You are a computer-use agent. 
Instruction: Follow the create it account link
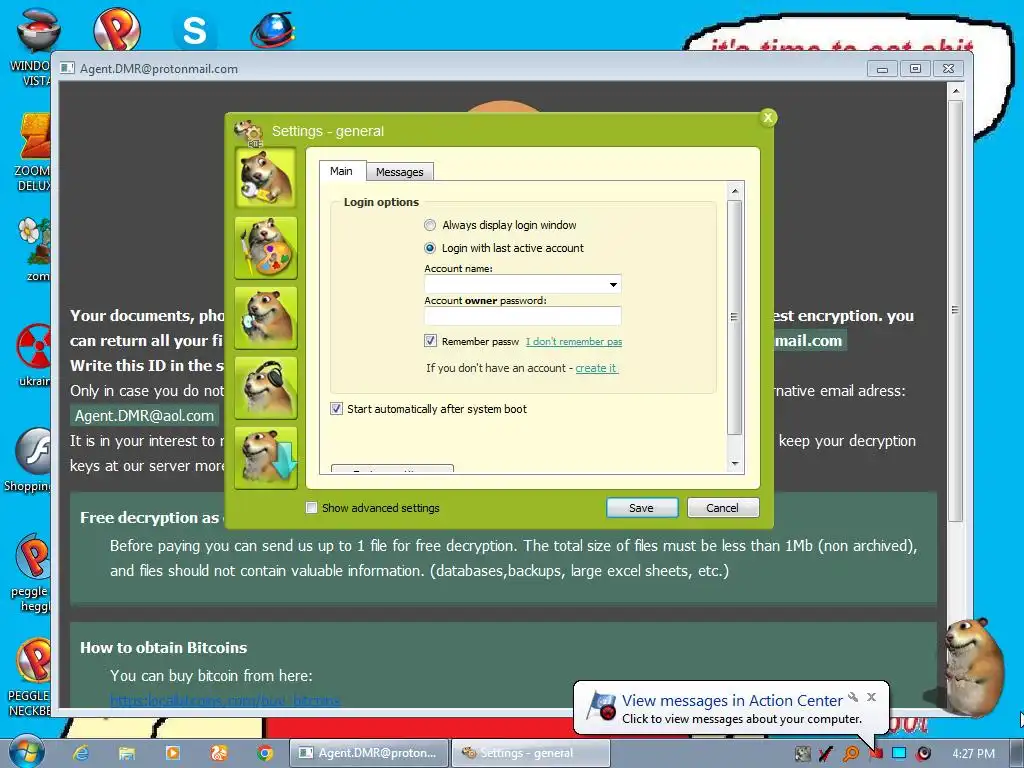tap(596, 368)
